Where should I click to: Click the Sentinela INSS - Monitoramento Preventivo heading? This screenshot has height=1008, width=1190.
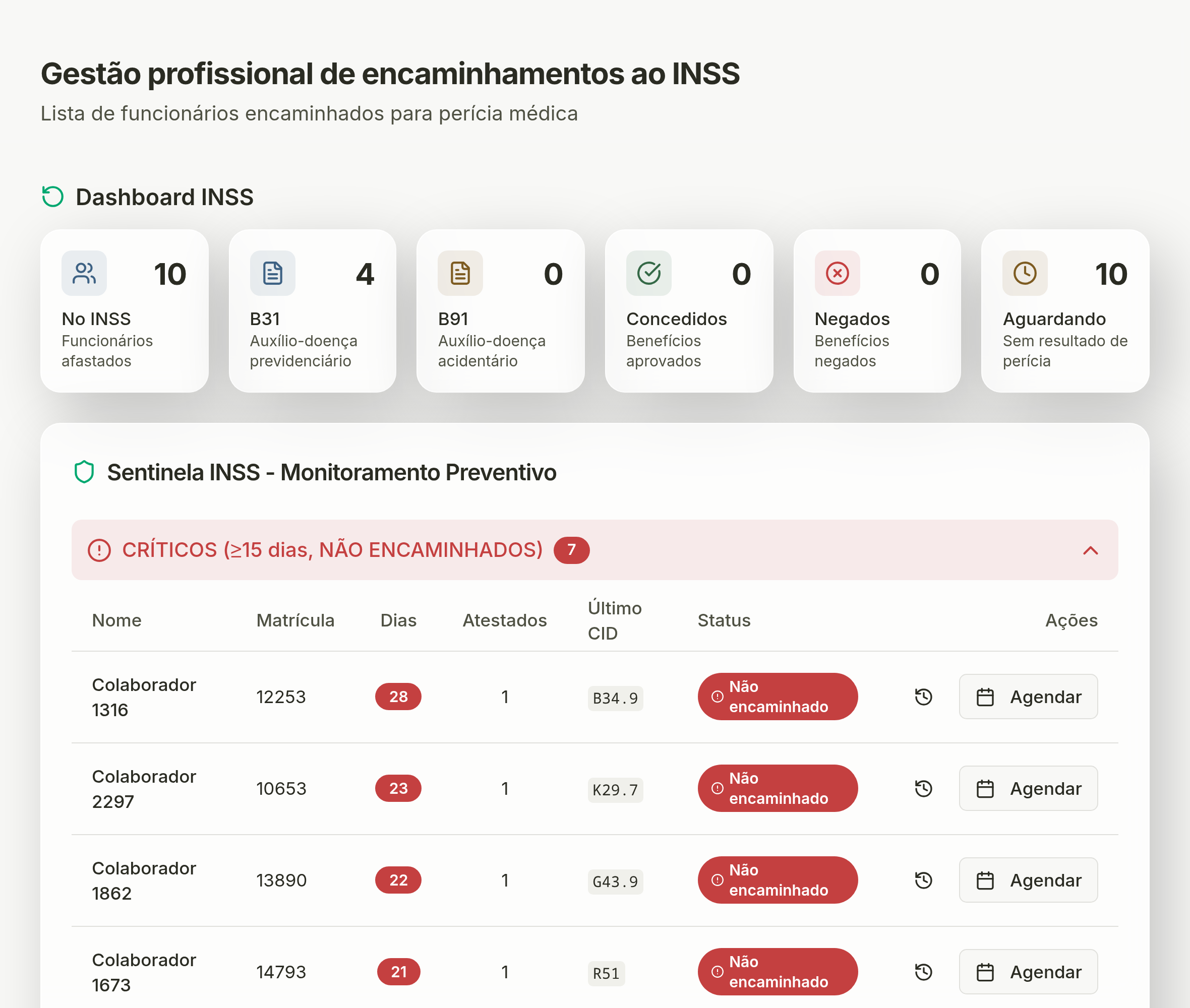click(x=332, y=473)
